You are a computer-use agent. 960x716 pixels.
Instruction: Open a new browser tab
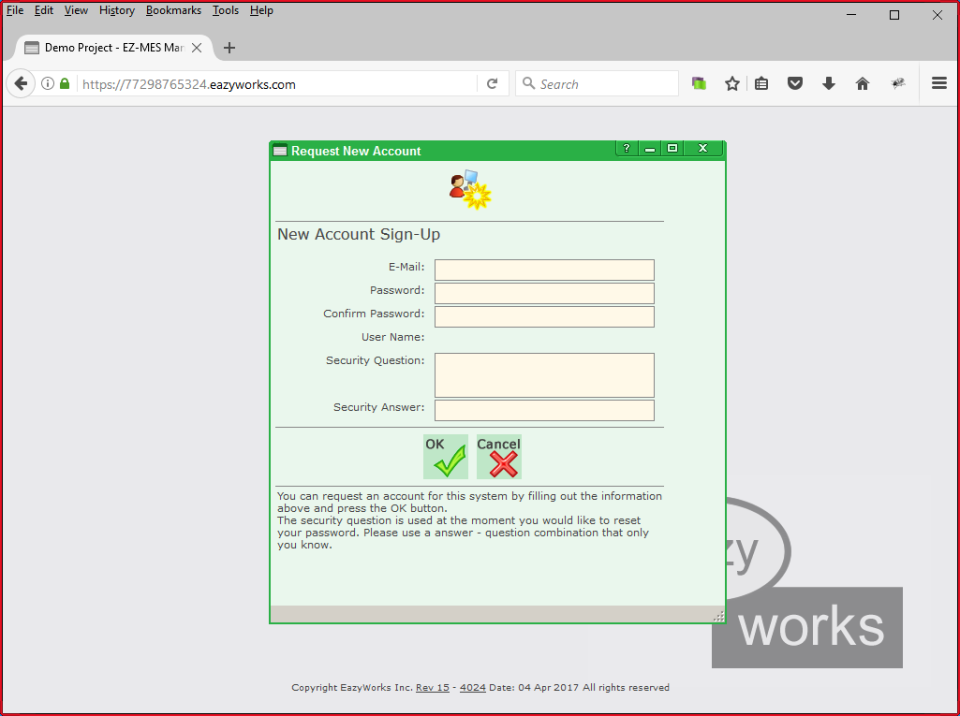click(x=229, y=48)
